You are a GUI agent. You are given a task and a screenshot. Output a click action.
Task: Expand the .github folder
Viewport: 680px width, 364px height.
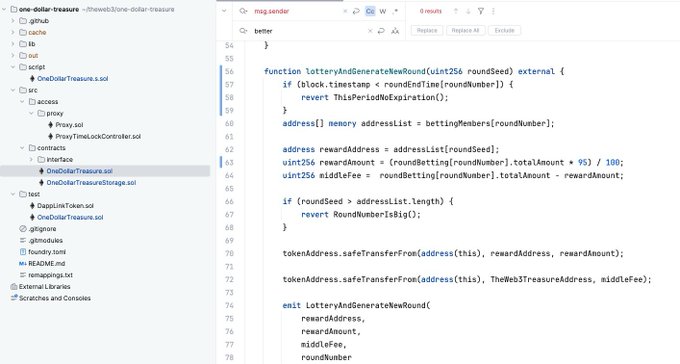13,21
